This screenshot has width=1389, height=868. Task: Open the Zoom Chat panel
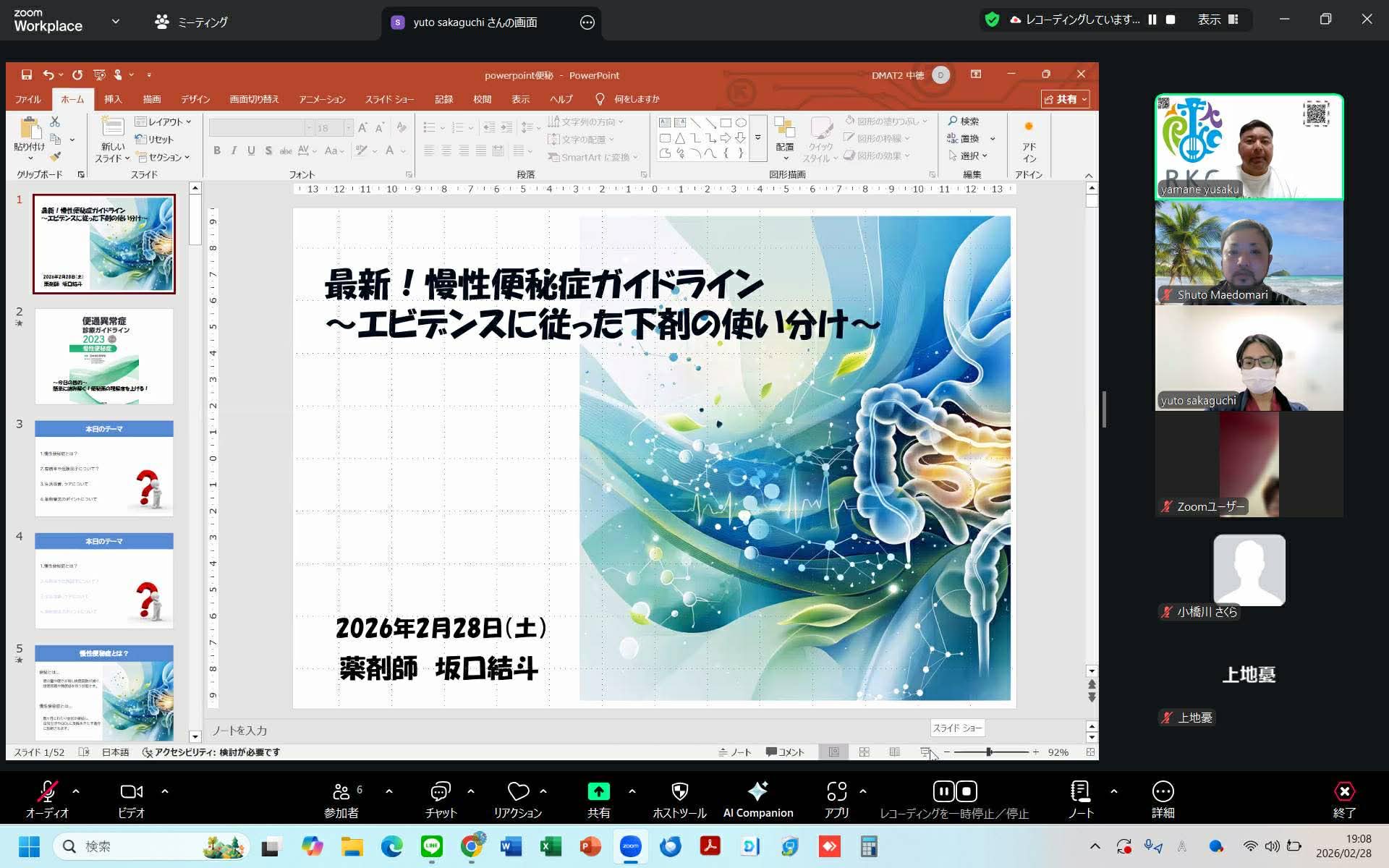[441, 792]
